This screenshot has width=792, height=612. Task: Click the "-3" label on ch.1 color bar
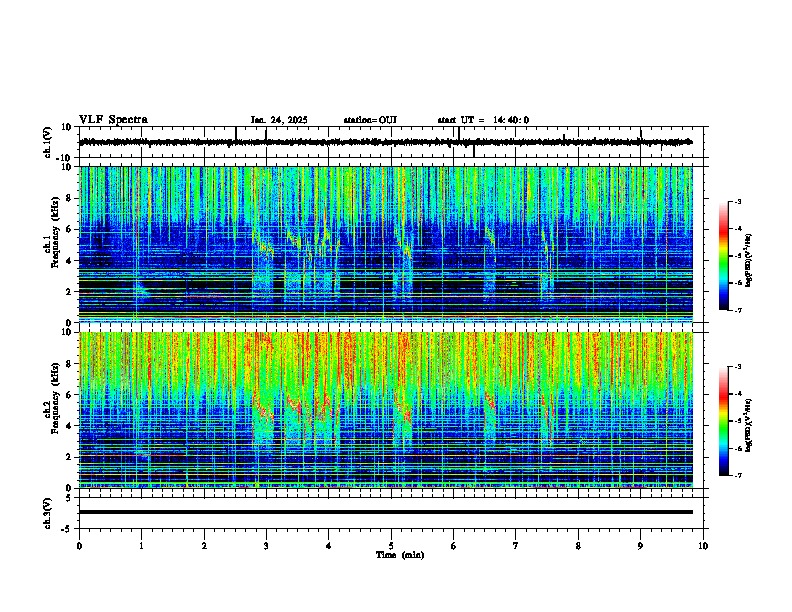tap(737, 202)
